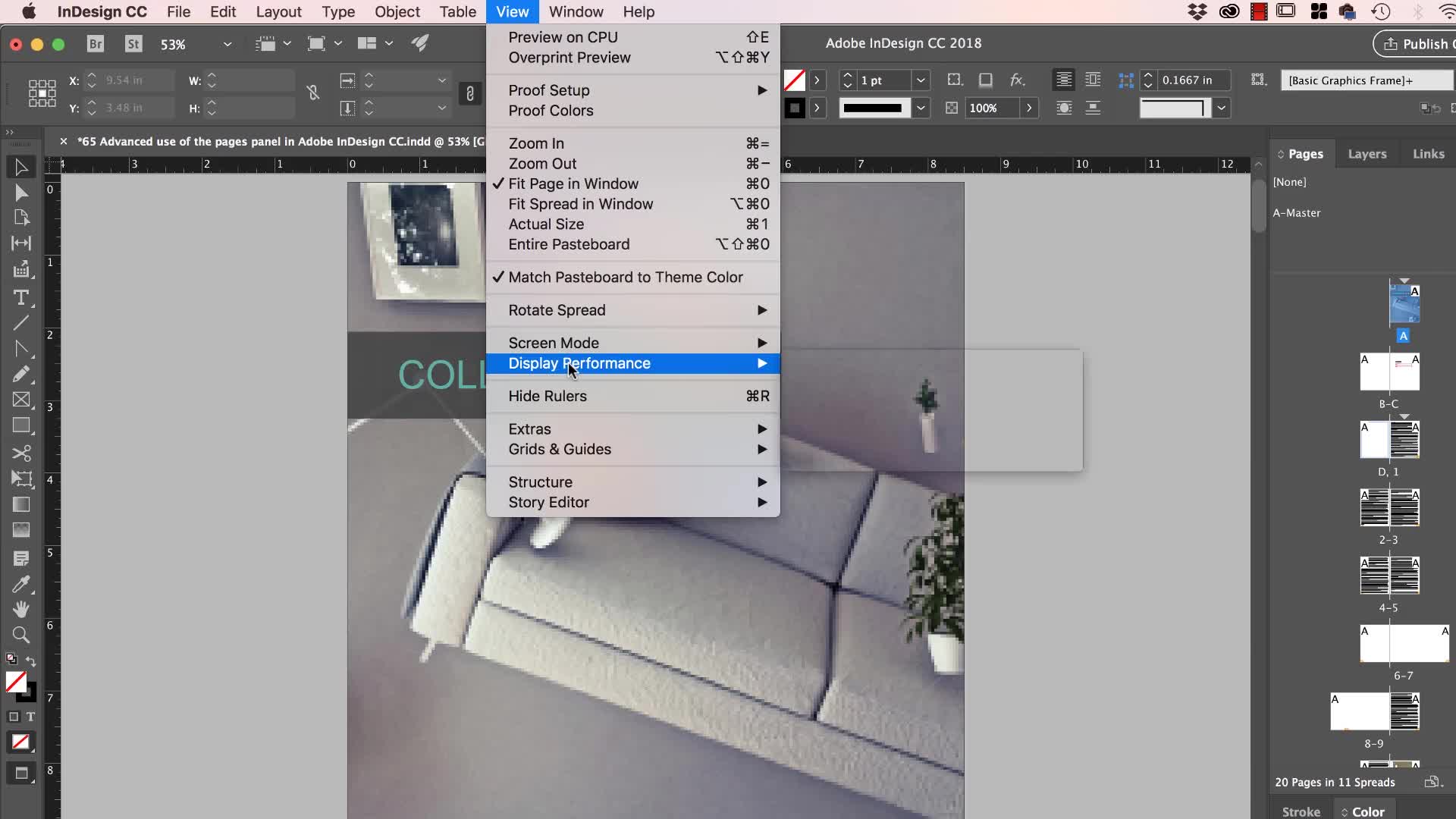Toggle Match Pasteboard to Theme Color
This screenshot has width=1456, height=819.
632,277
